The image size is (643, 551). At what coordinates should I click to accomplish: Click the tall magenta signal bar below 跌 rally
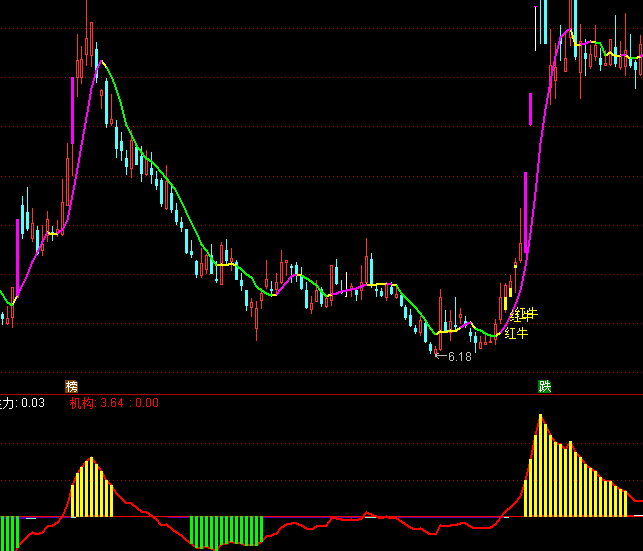click(523, 210)
